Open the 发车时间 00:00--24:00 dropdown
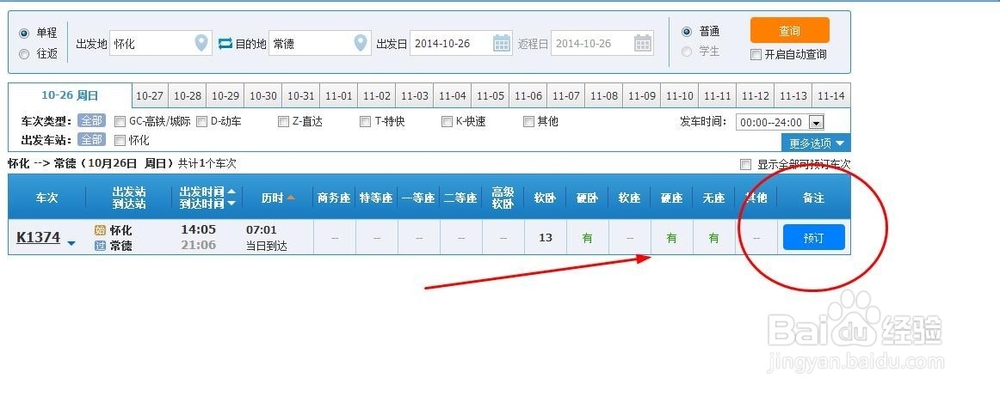Screen dimensions: 1000x396 [780, 122]
